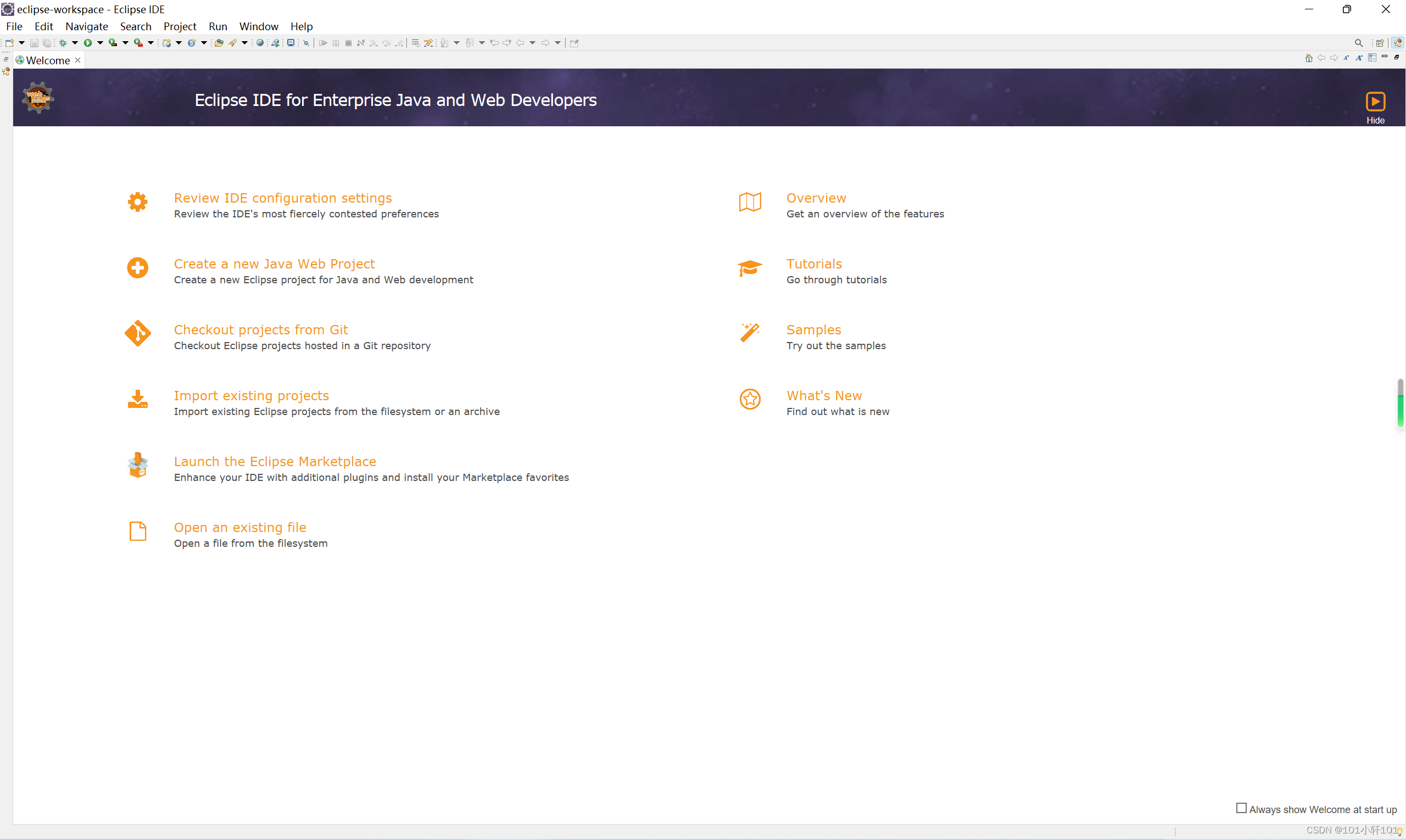Click the Debug bug icon in toolbar
The height and width of the screenshot is (840, 1406).
[63, 43]
